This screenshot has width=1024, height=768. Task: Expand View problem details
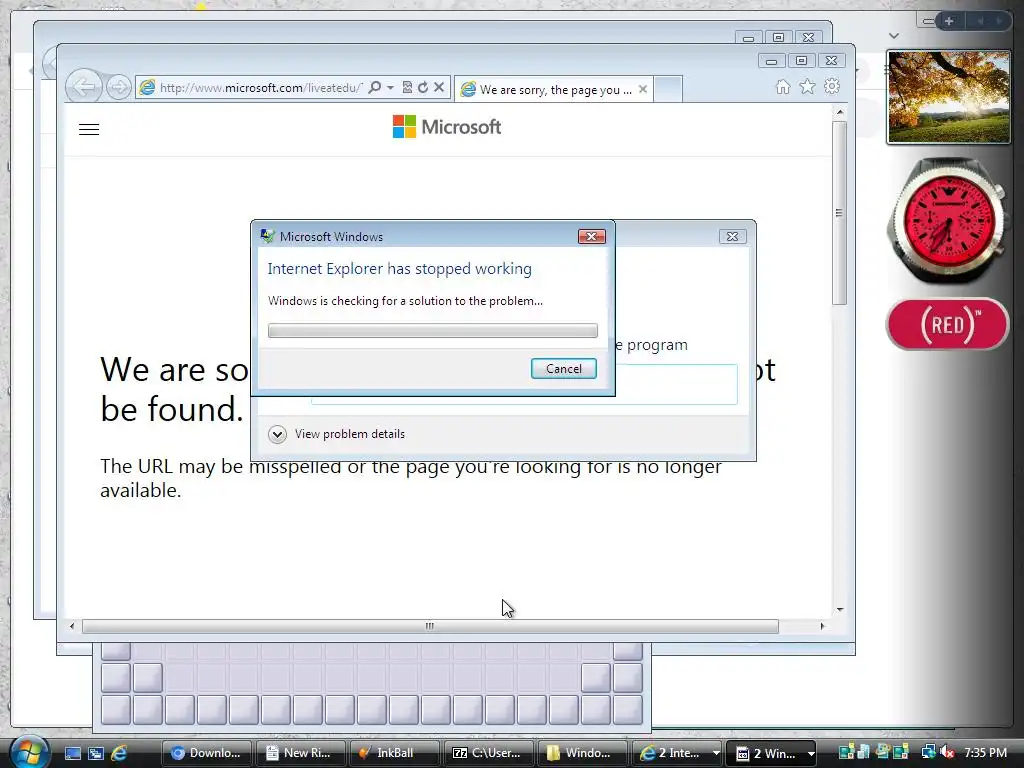click(336, 434)
